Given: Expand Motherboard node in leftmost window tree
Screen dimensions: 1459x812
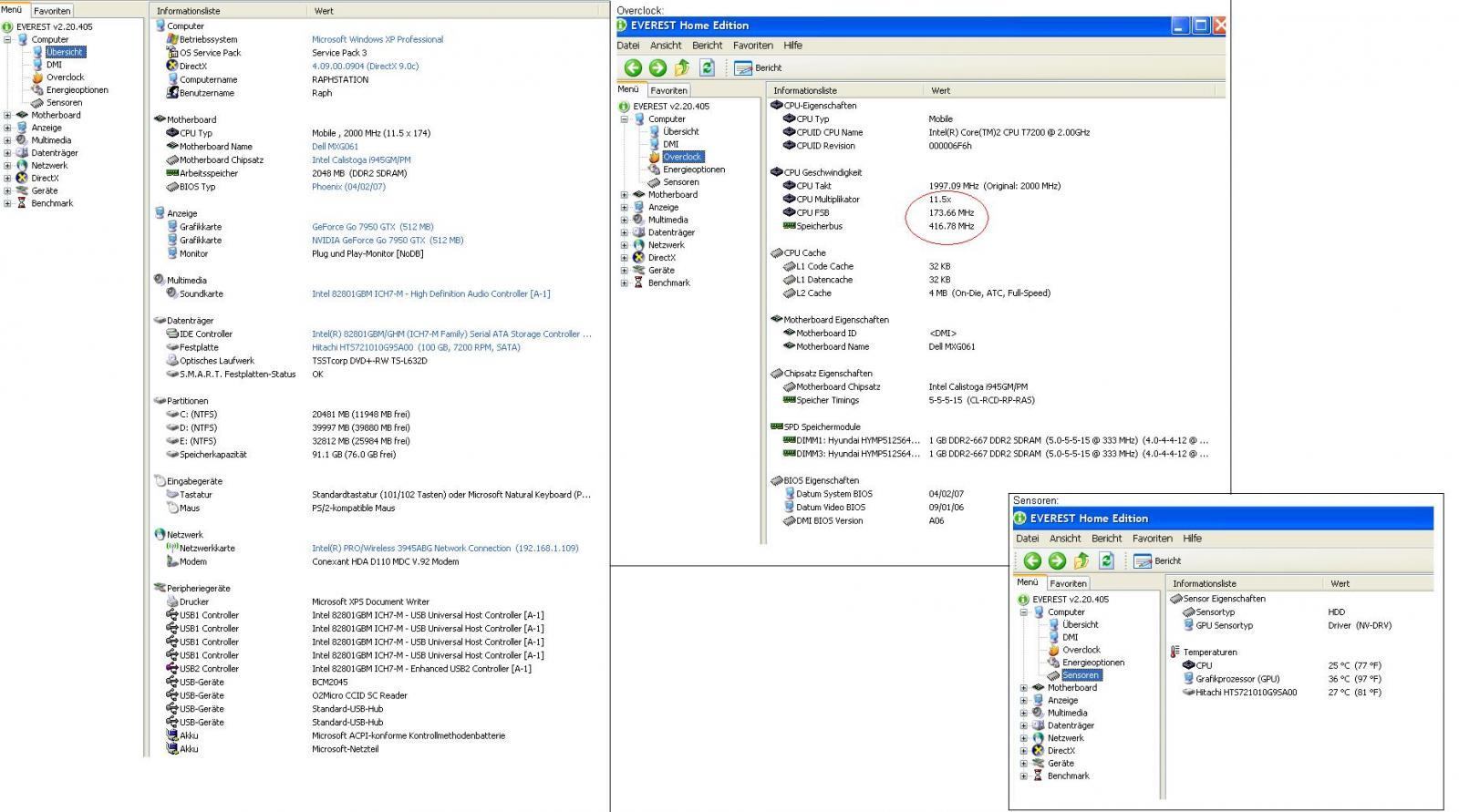Looking at the screenshot, I should [7, 116].
